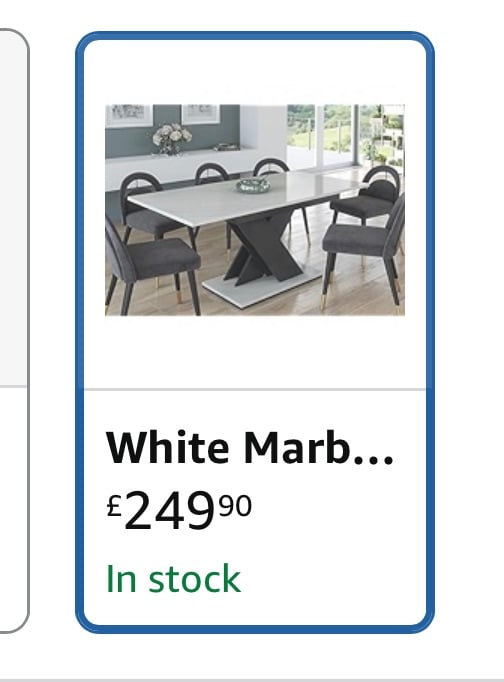
Task: Click the green bowl on the table photo
Action: click(253, 186)
